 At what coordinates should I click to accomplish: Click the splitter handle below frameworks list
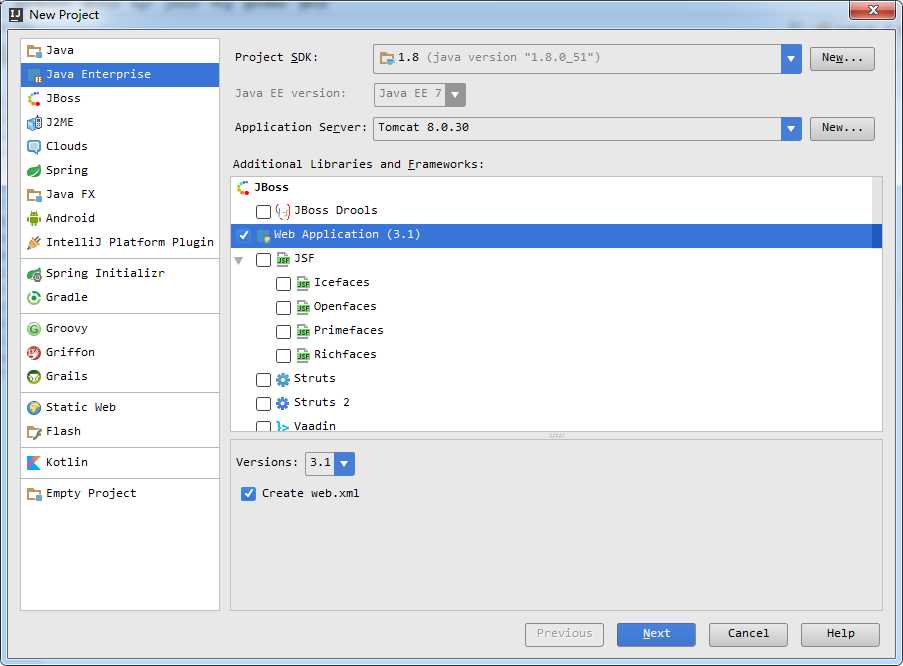tap(556, 436)
